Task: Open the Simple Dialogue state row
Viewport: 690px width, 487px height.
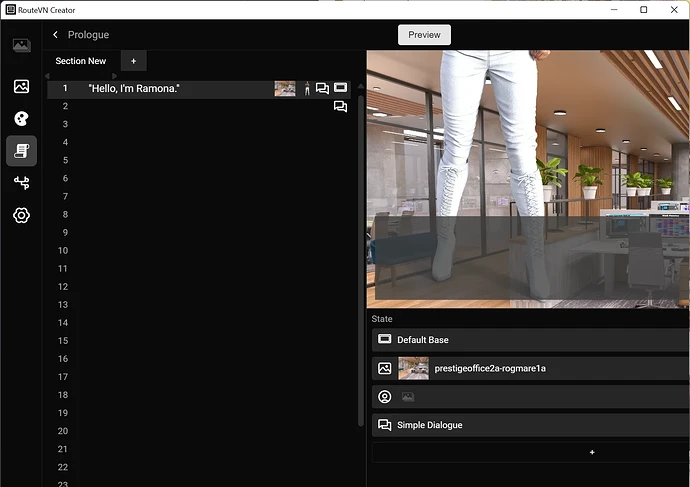Action: (530, 425)
